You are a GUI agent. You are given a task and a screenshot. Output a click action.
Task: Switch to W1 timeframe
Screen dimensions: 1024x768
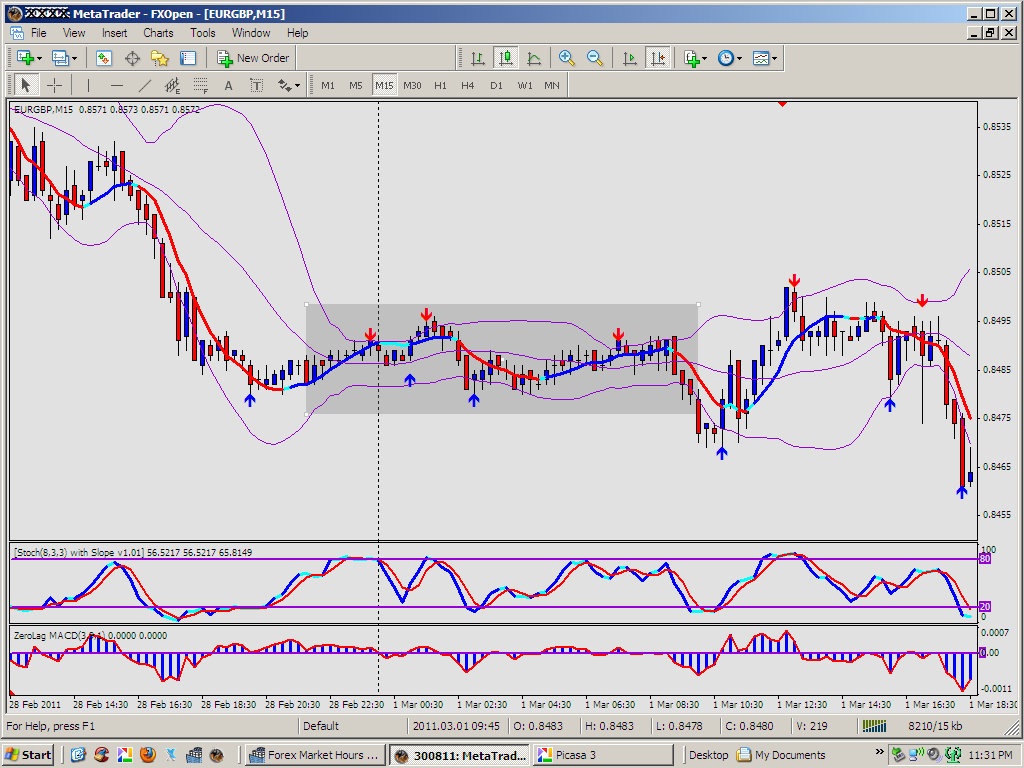pos(525,86)
